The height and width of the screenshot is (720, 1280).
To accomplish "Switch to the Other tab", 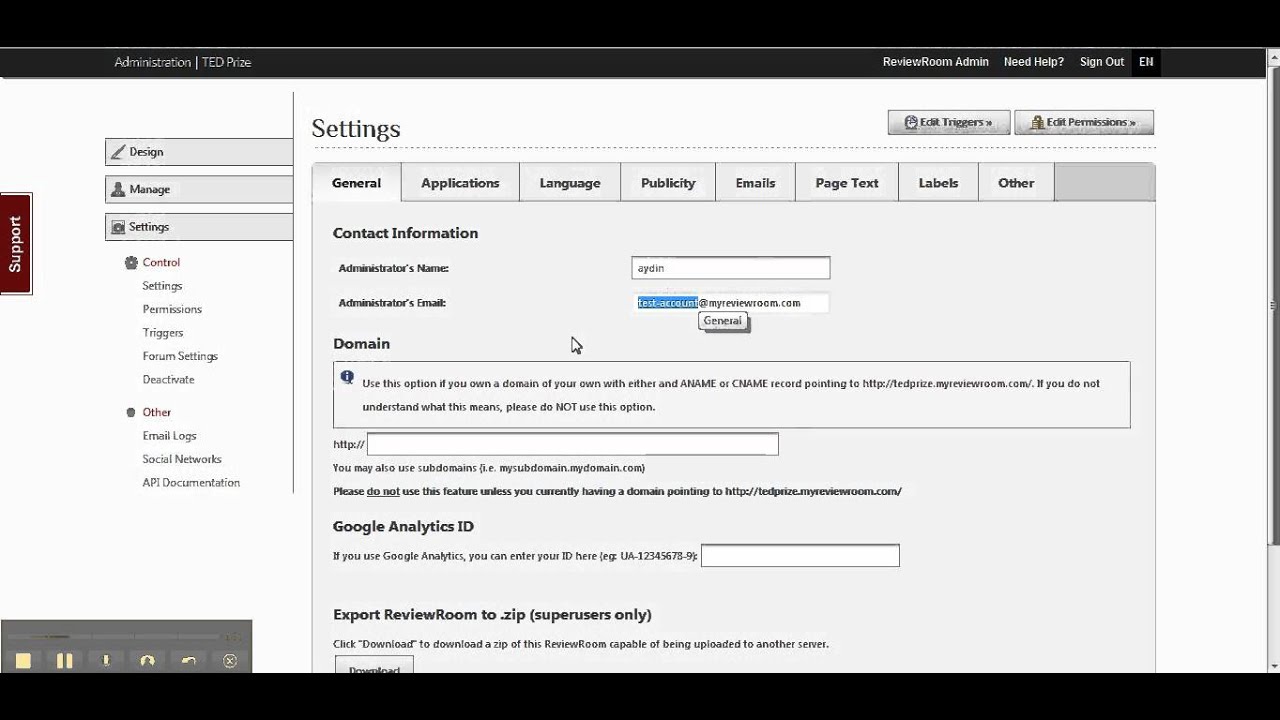I will (x=1016, y=183).
